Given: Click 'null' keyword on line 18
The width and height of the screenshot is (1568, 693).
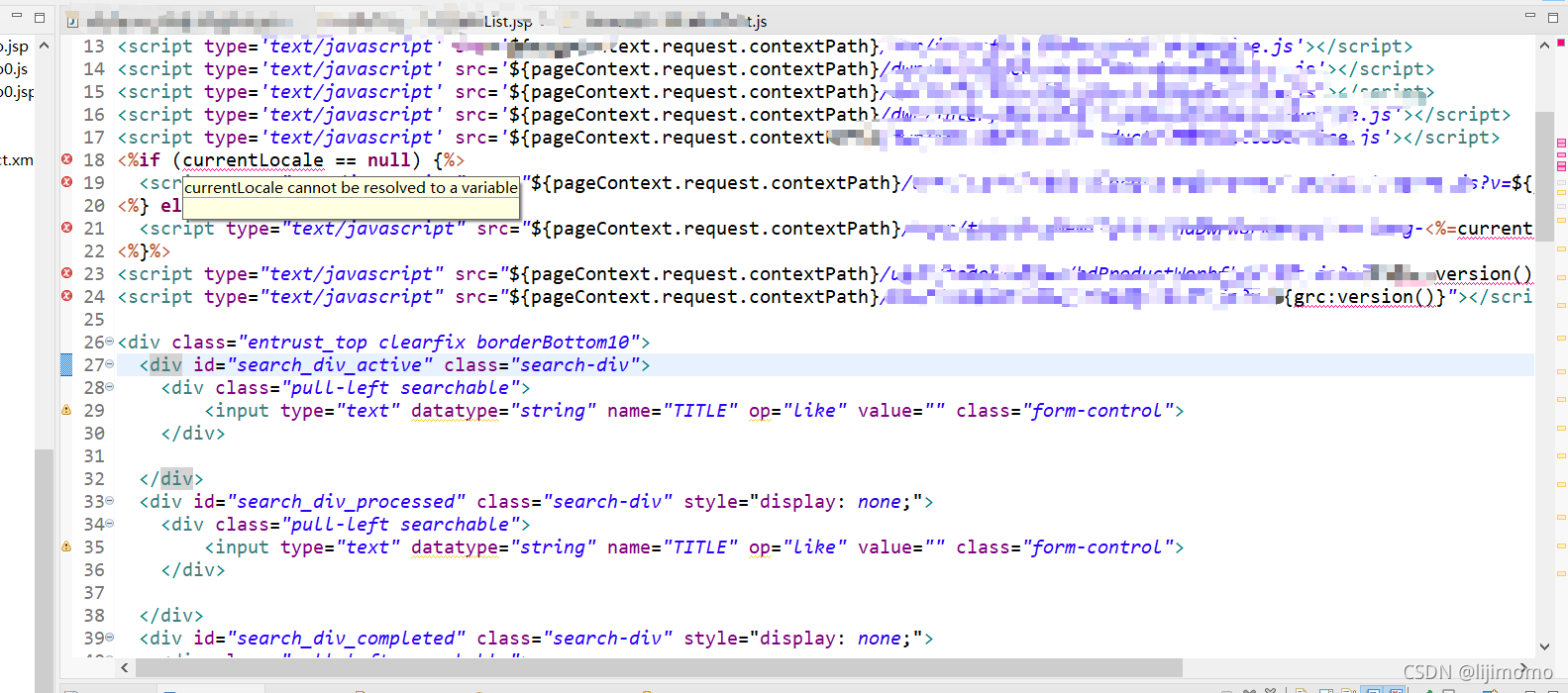Looking at the screenshot, I should [x=388, y=159].
